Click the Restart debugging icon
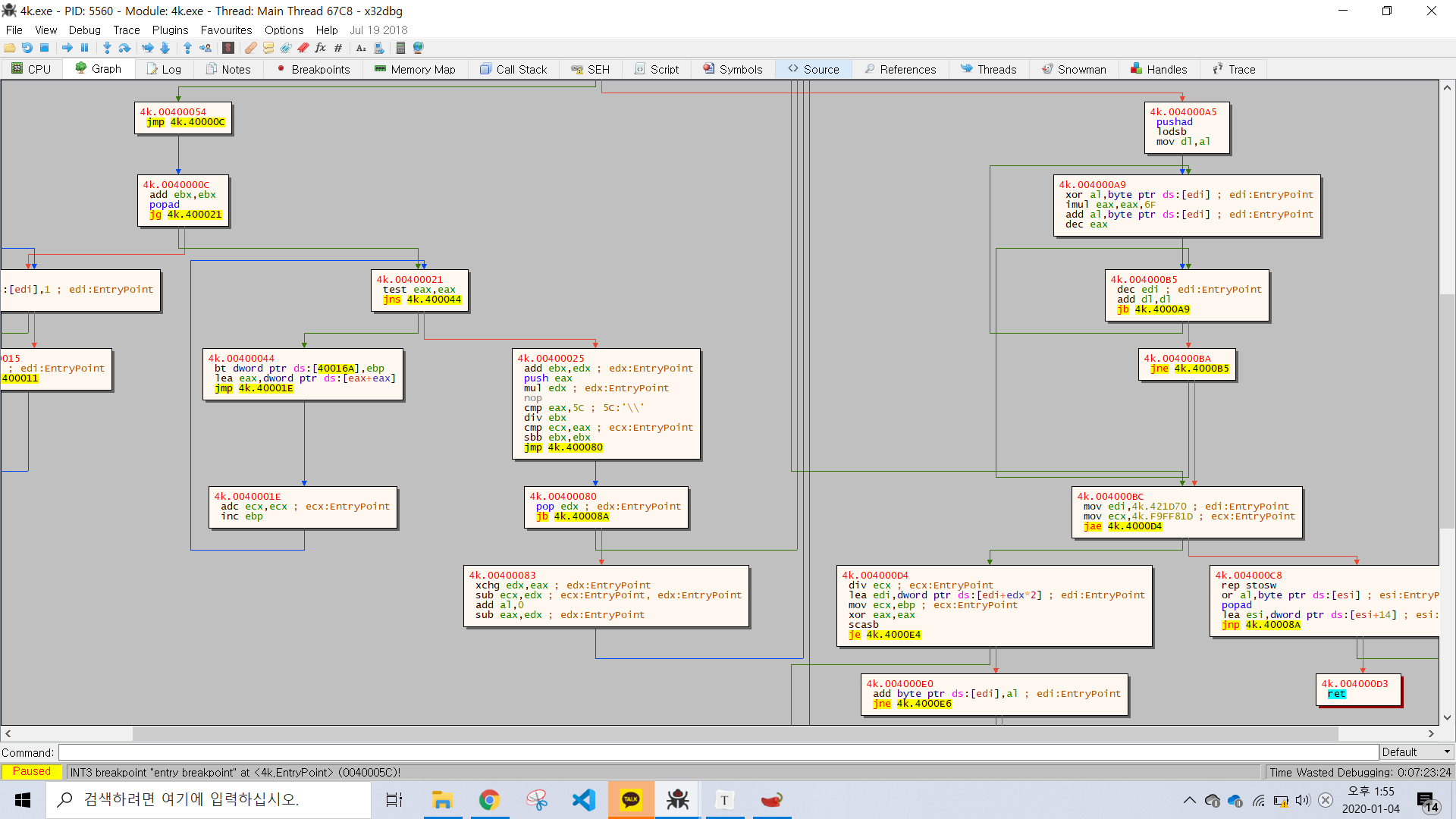This screenshot has width=1456, height=819. [27, 48]
